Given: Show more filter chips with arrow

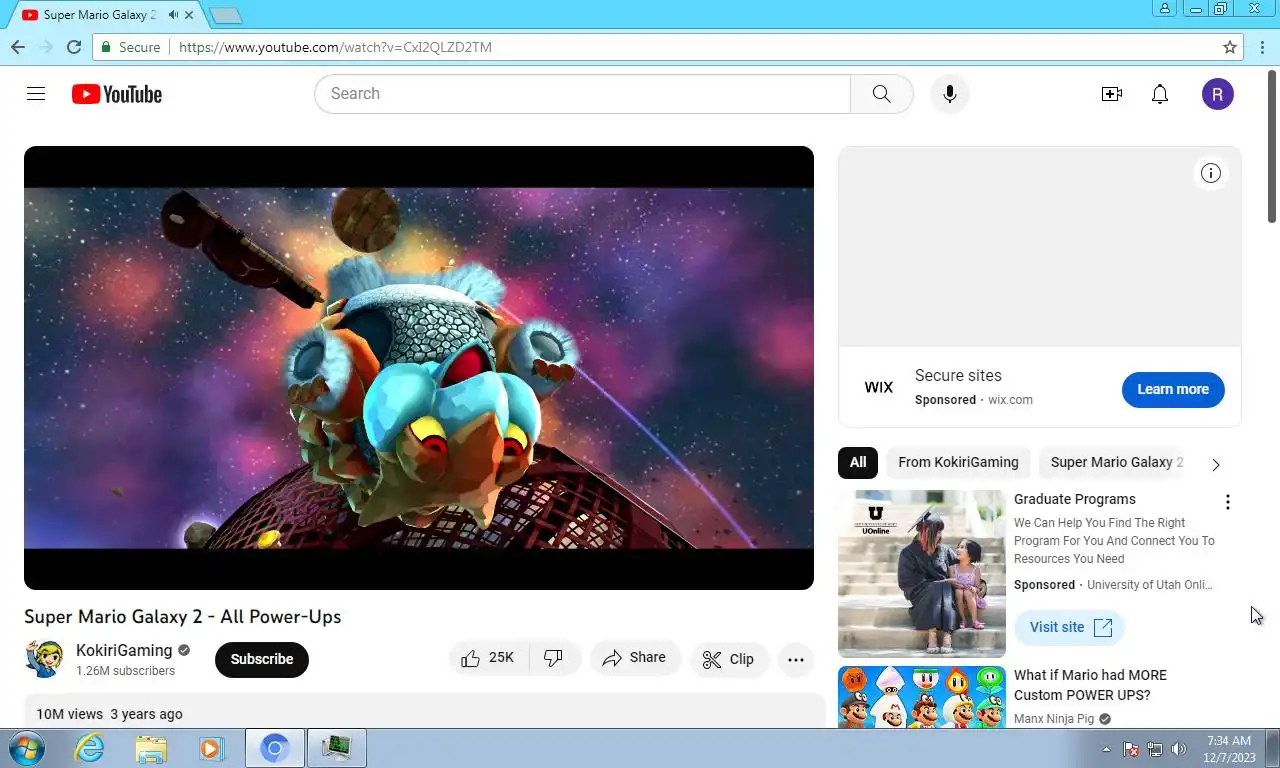Looking at the screenshot, I should [1216, 464].
